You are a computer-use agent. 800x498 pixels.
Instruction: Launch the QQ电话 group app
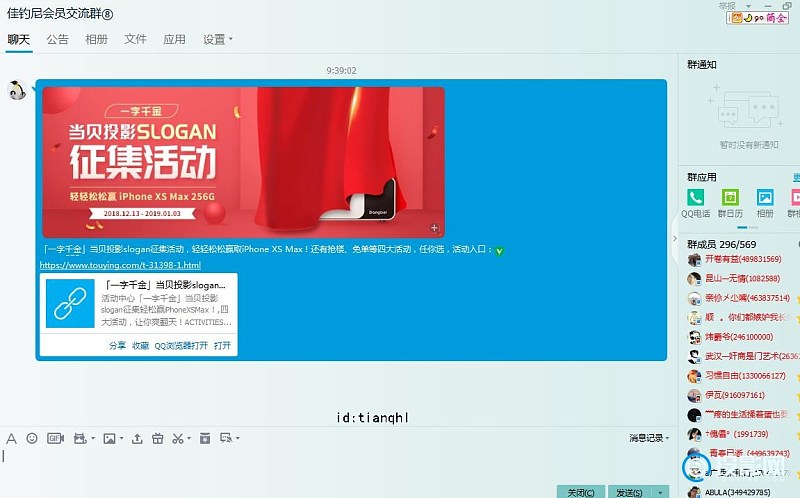tap(695, 204)
